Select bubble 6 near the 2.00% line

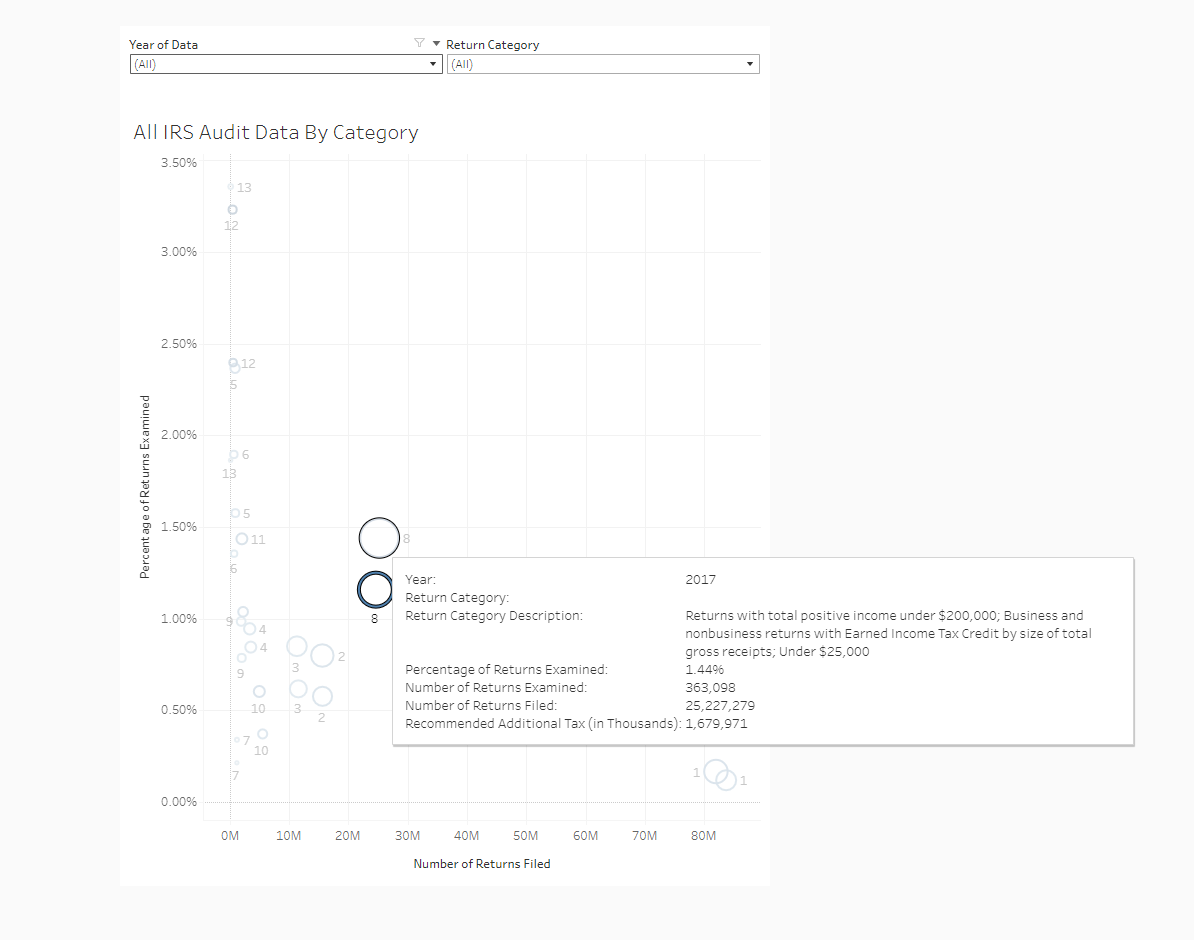[234, 455]
